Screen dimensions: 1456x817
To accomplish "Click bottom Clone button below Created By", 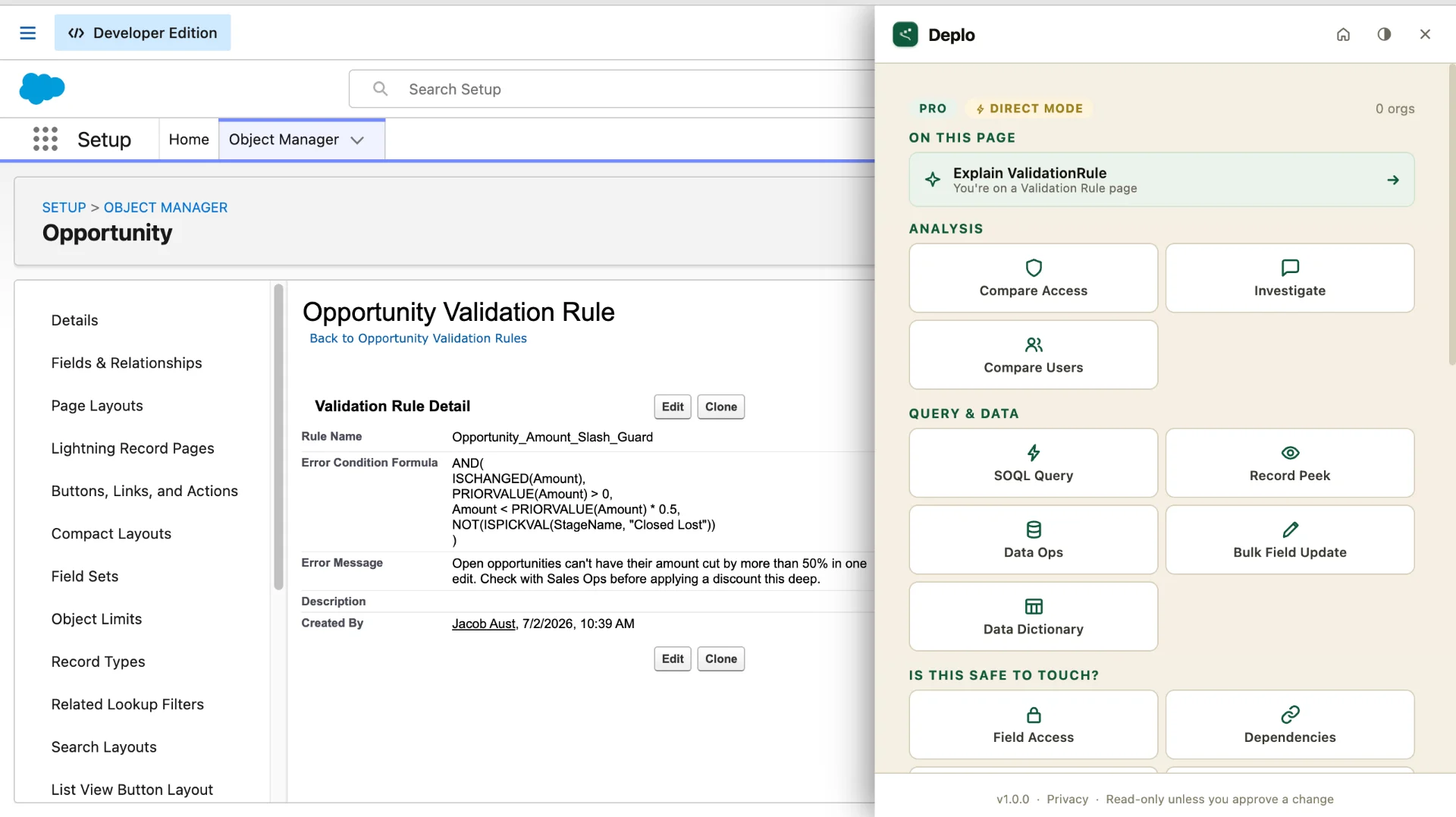I will [x=721, y=658].
